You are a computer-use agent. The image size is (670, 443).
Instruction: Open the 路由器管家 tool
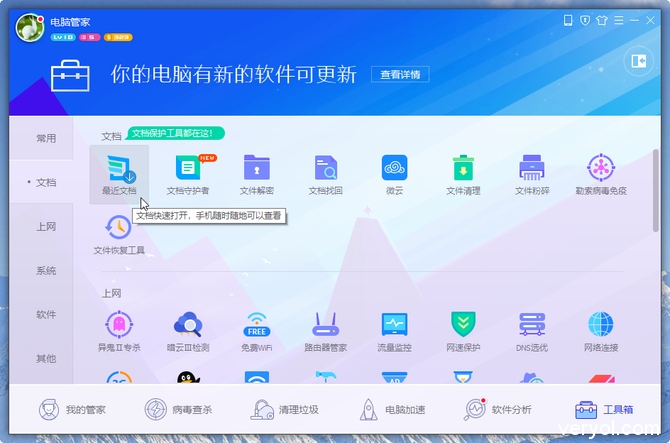[x=326, y=332]
